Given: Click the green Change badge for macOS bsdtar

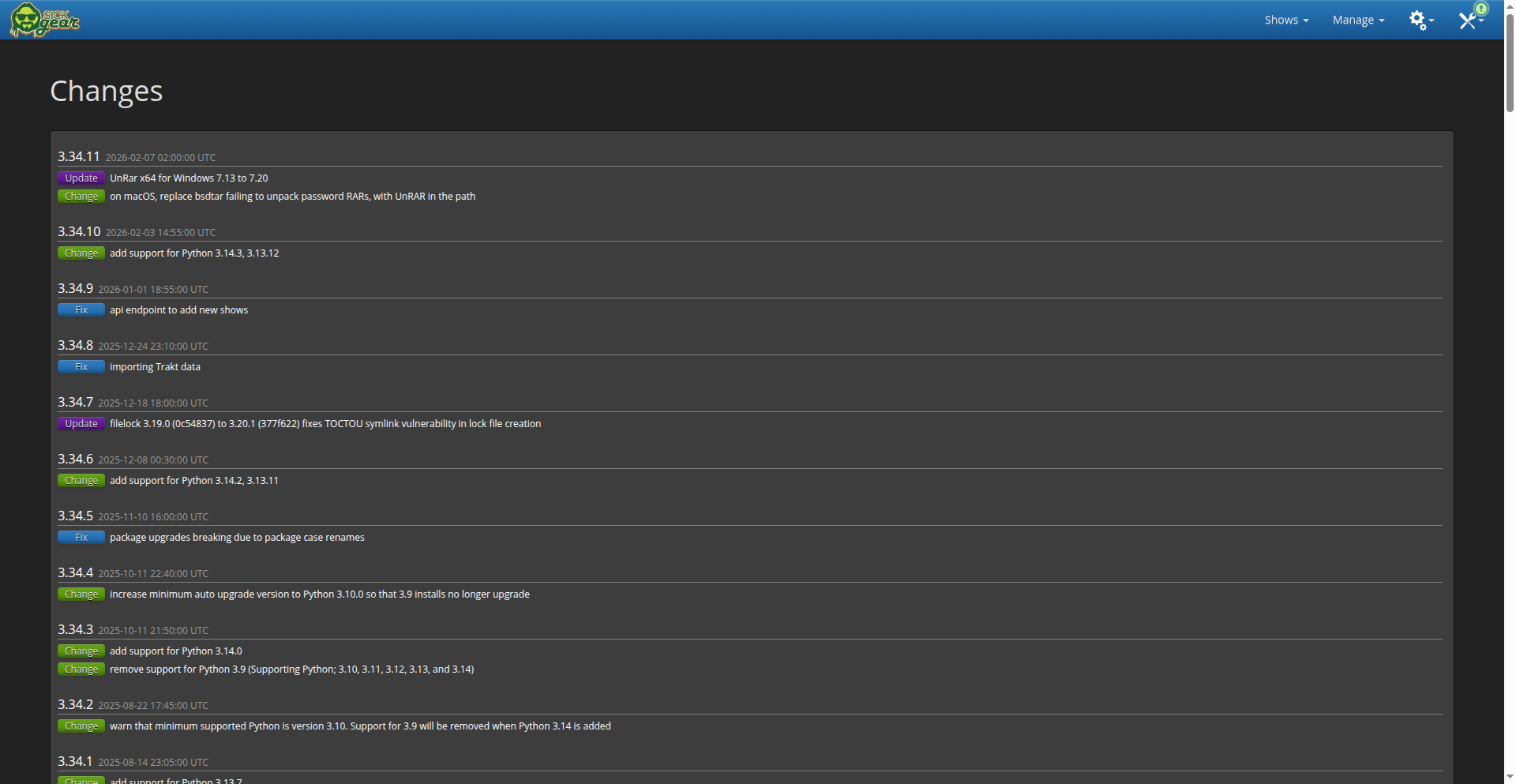Looking at the screenshot, I should point(81,197).
